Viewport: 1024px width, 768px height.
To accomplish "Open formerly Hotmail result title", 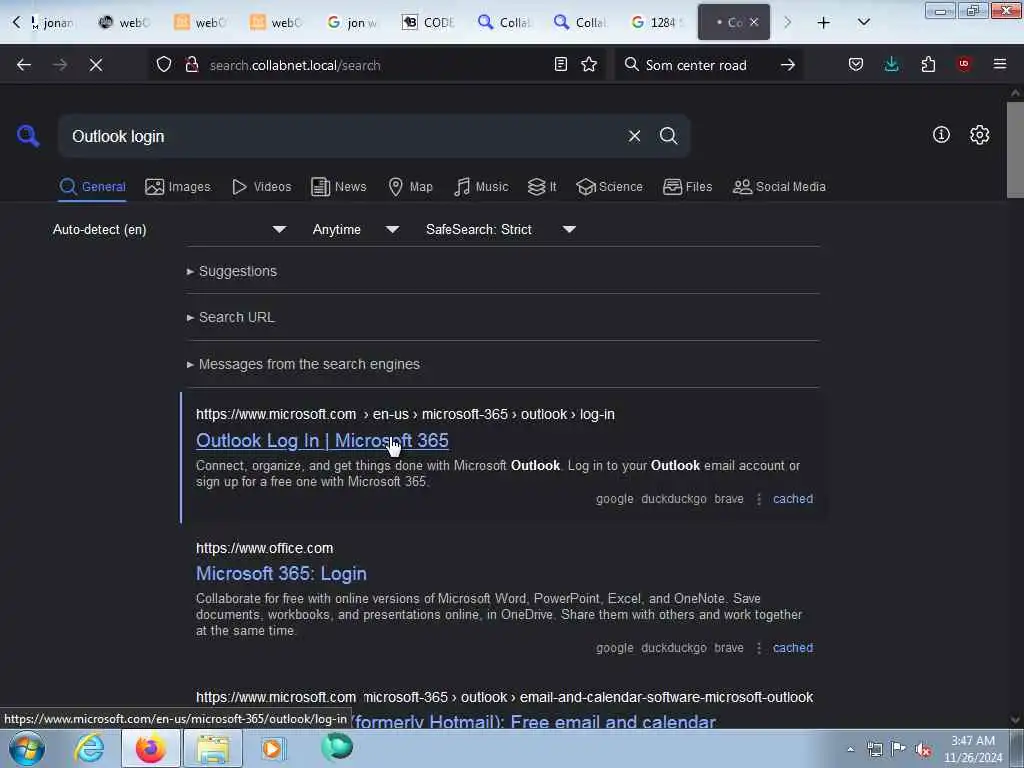I will tap(534, 721).
